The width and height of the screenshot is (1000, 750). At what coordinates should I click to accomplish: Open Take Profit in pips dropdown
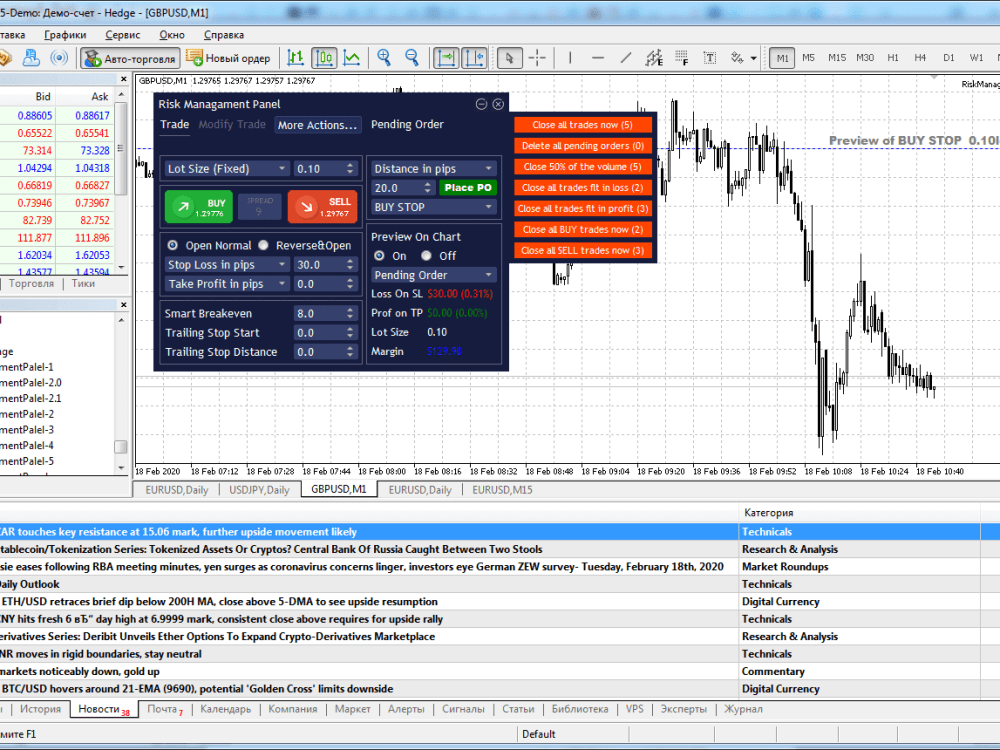tap(226, 284)
